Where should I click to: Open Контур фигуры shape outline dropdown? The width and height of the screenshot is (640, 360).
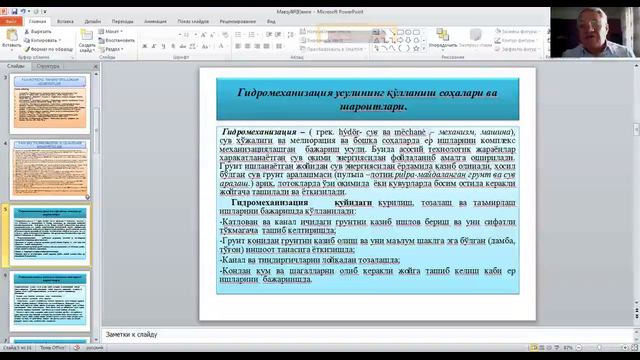516,40
